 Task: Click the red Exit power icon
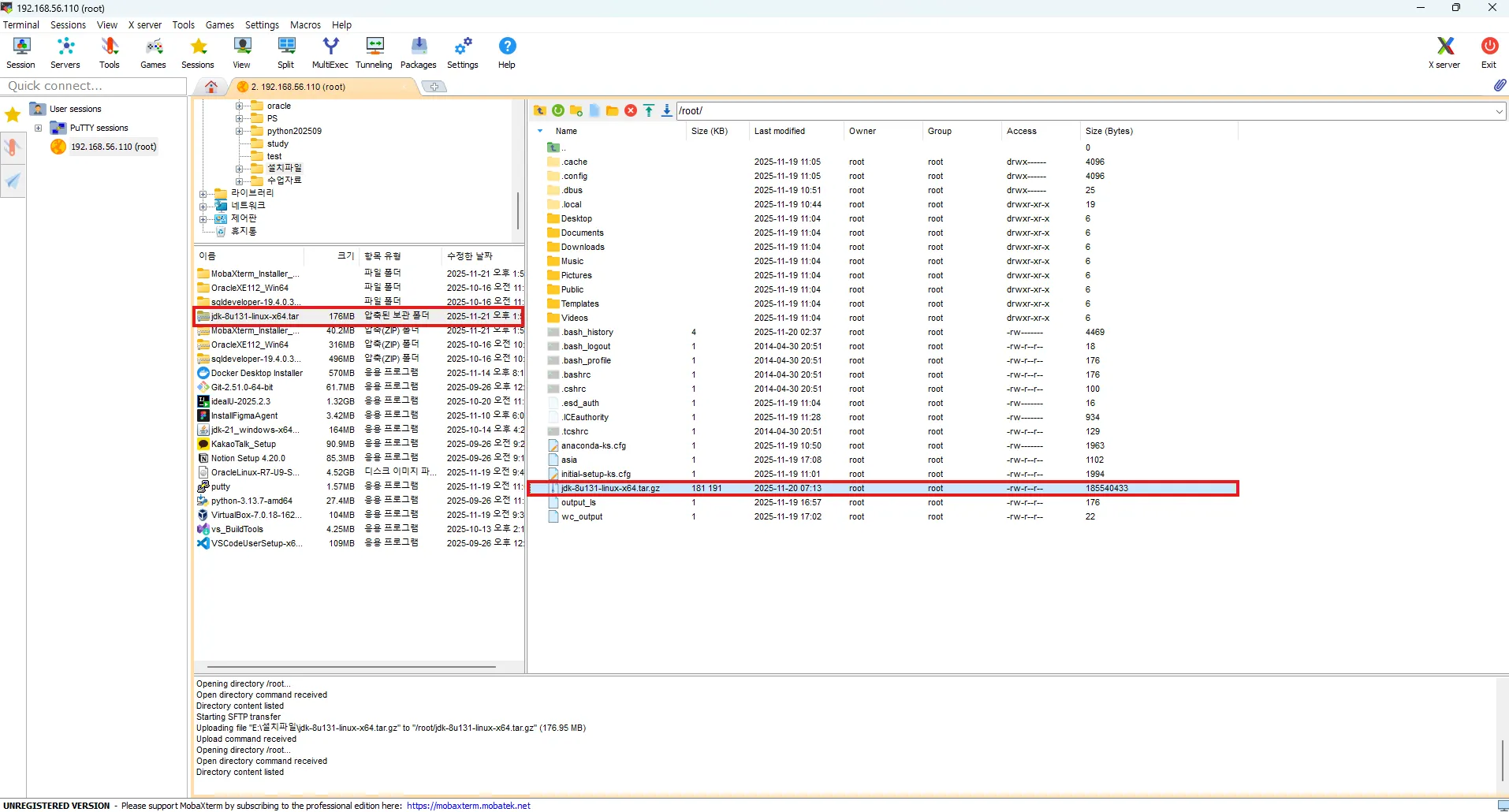[x=1489, y=53]
